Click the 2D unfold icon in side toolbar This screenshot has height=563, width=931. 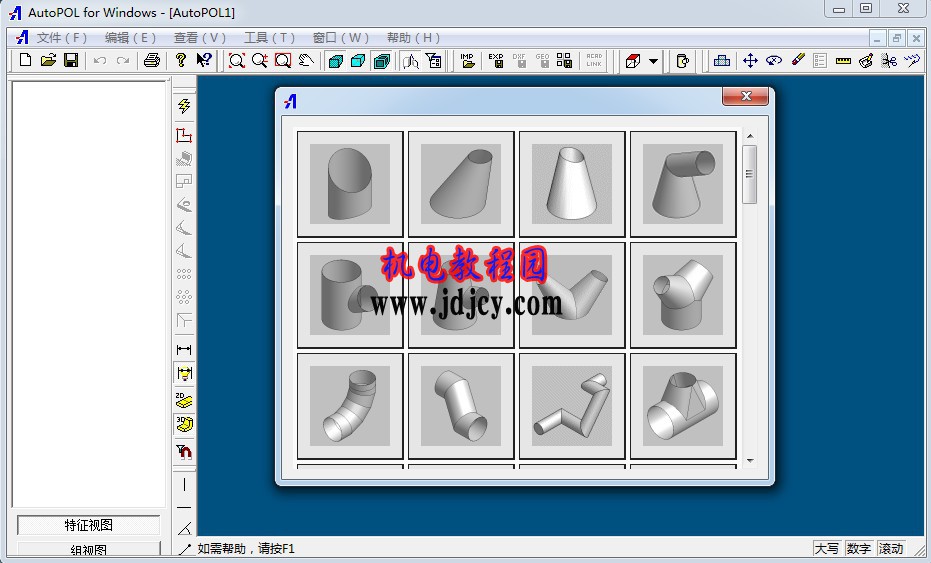[x=184, y=399]
